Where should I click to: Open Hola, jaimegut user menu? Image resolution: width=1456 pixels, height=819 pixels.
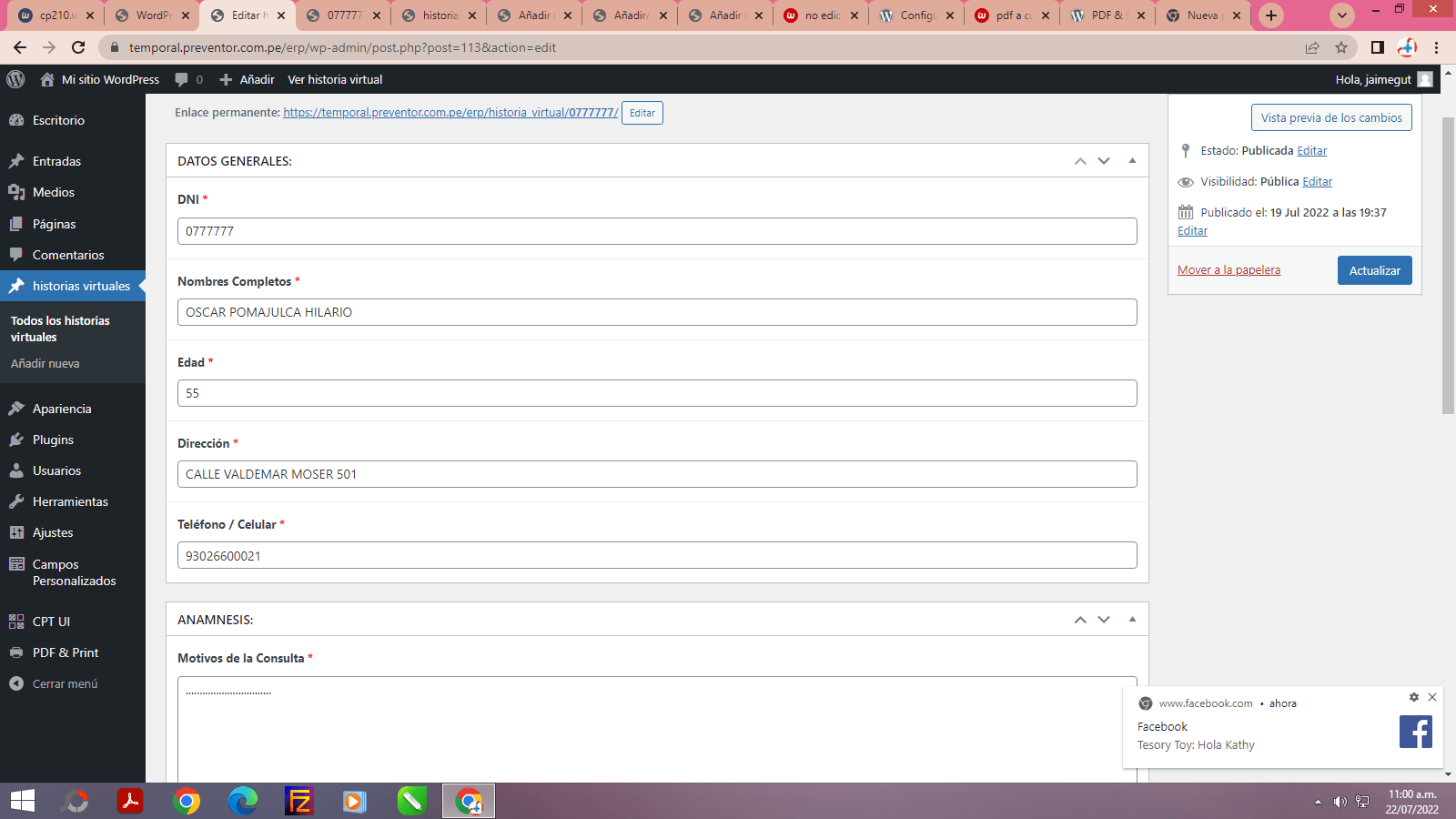point(1383,79)
